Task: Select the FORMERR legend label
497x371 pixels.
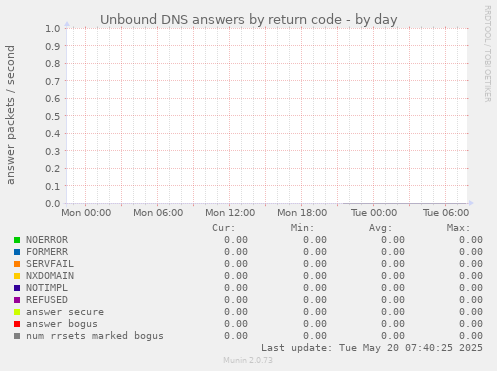Action: tap(47, 252)
